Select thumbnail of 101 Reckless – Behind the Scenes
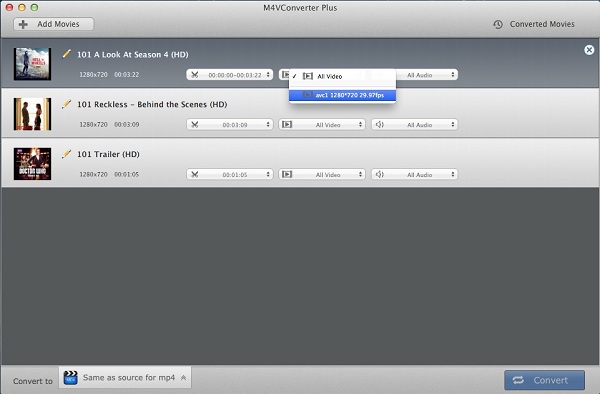Image resolution: width=600 pixels, height=394 pixels. coord(32,114)
